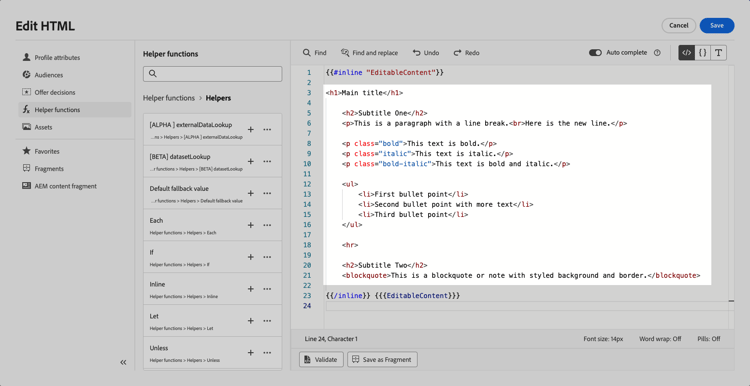Select the curly braces view mode icon
Screen dimensions: 750x386
702,53
